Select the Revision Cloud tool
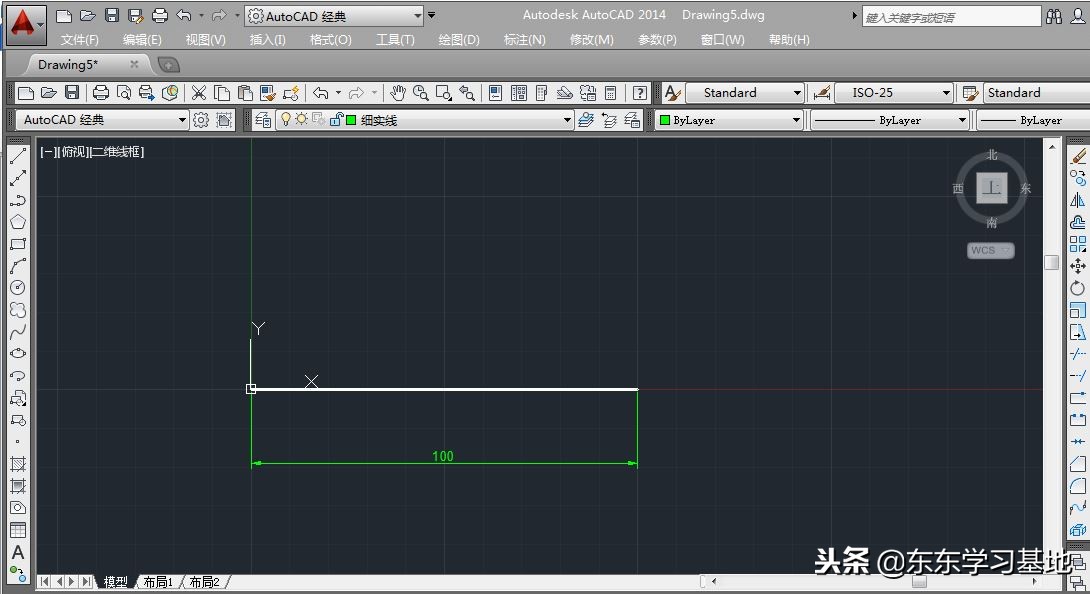Screen dimensions: 1090x594 pyautogui.click(x=18, y=310)
